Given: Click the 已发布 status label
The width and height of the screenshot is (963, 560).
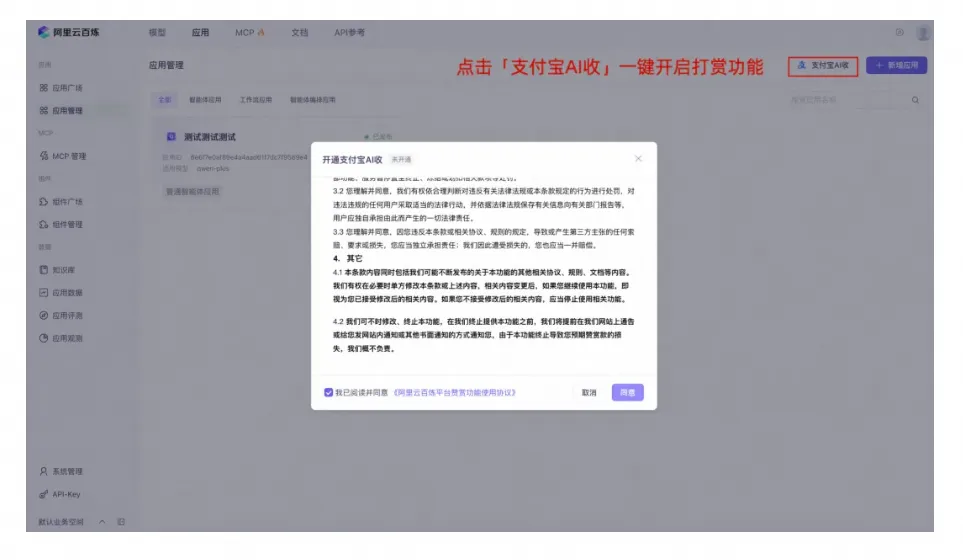Looking at the screenshot, I should [x=378, y=137].
